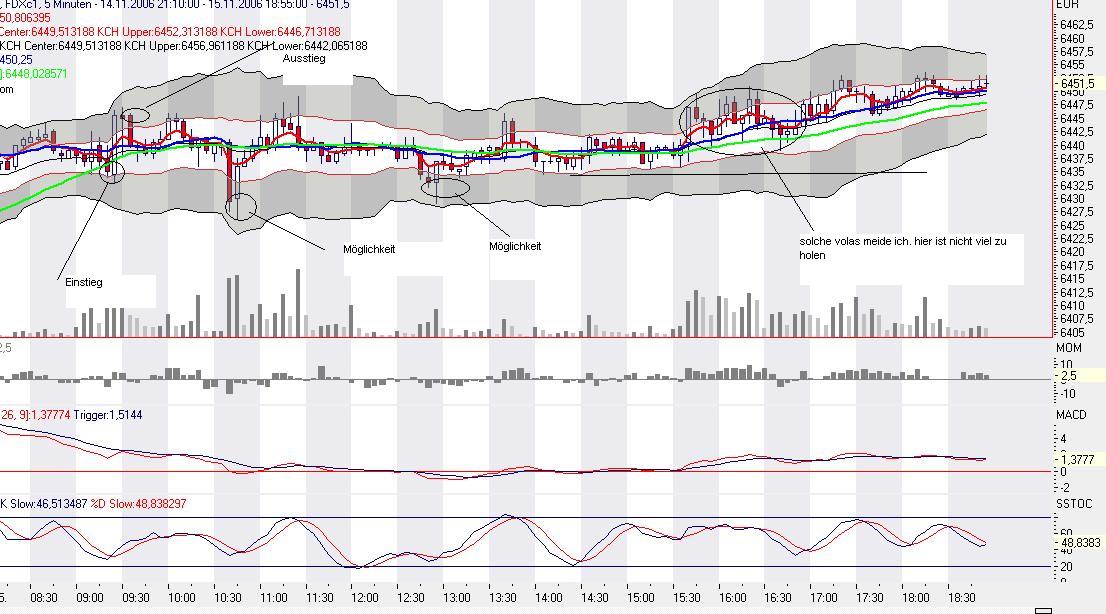The height and width of the screenshot is (614, 1106).
Task: Click the blue 450,25 indicator value
Action: (x=16, y=60)
